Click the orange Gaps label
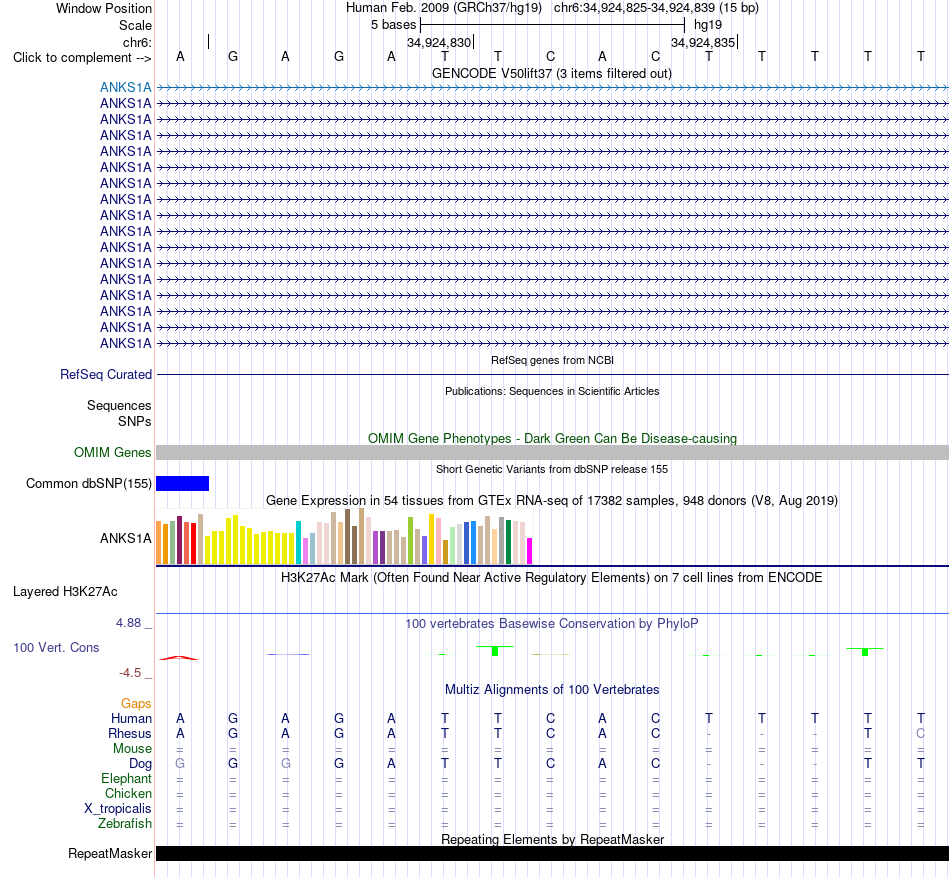The image size is (950, 877). tap(136, 703)
